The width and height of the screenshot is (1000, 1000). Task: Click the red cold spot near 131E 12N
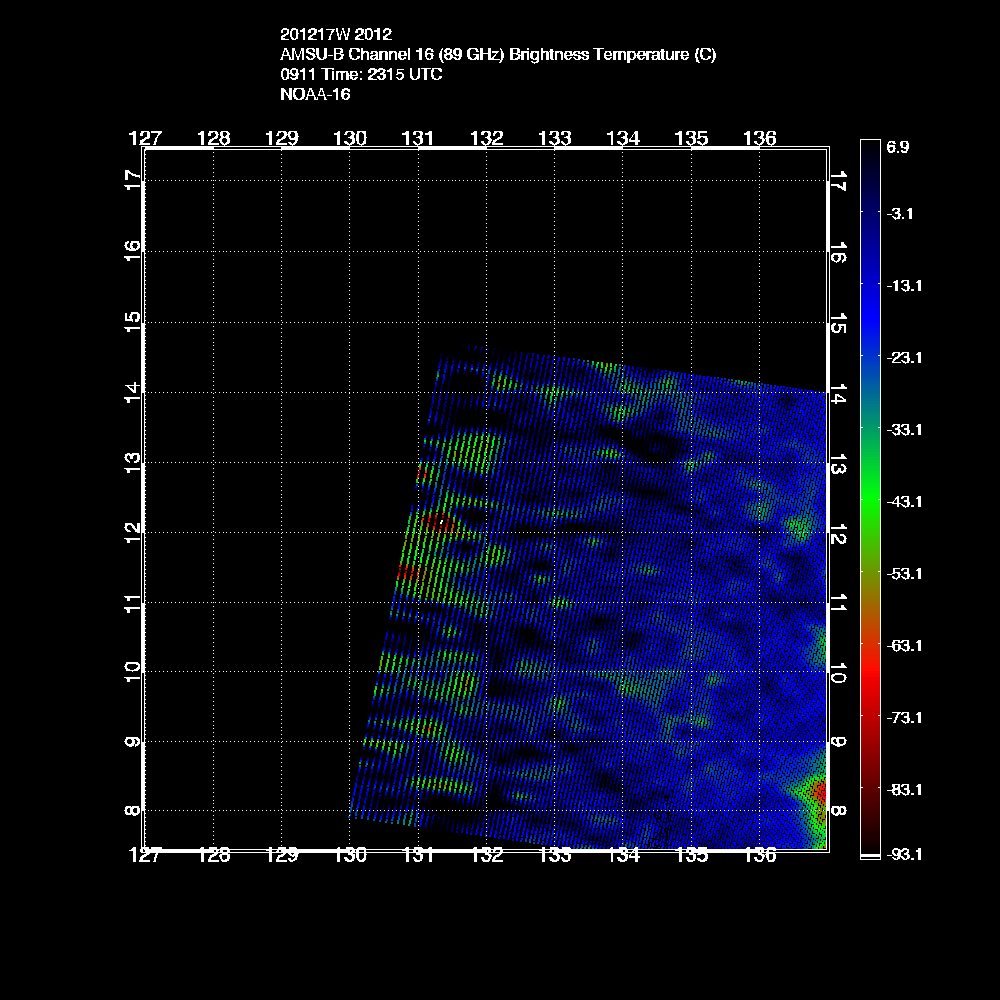[439, 521]
